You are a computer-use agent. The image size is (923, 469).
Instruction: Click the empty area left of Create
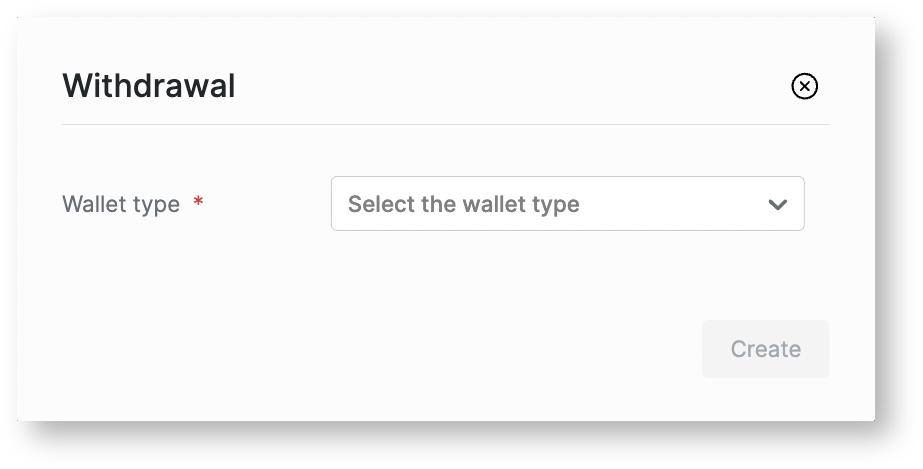[400, 349]
